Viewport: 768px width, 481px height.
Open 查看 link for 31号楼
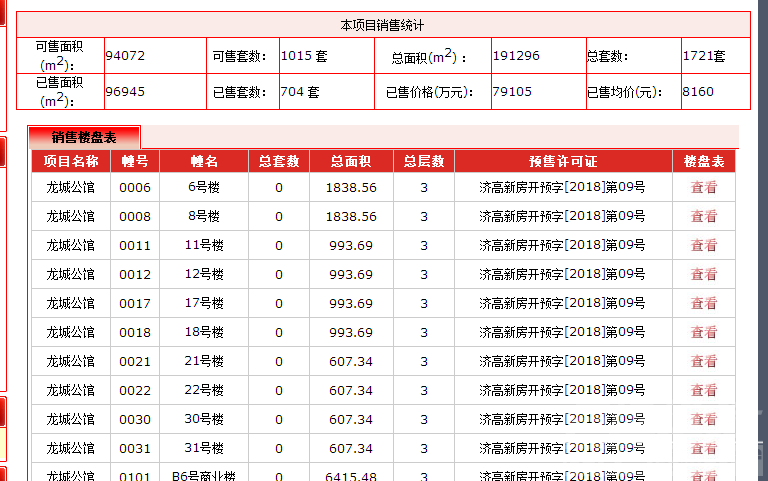[704, 448]
